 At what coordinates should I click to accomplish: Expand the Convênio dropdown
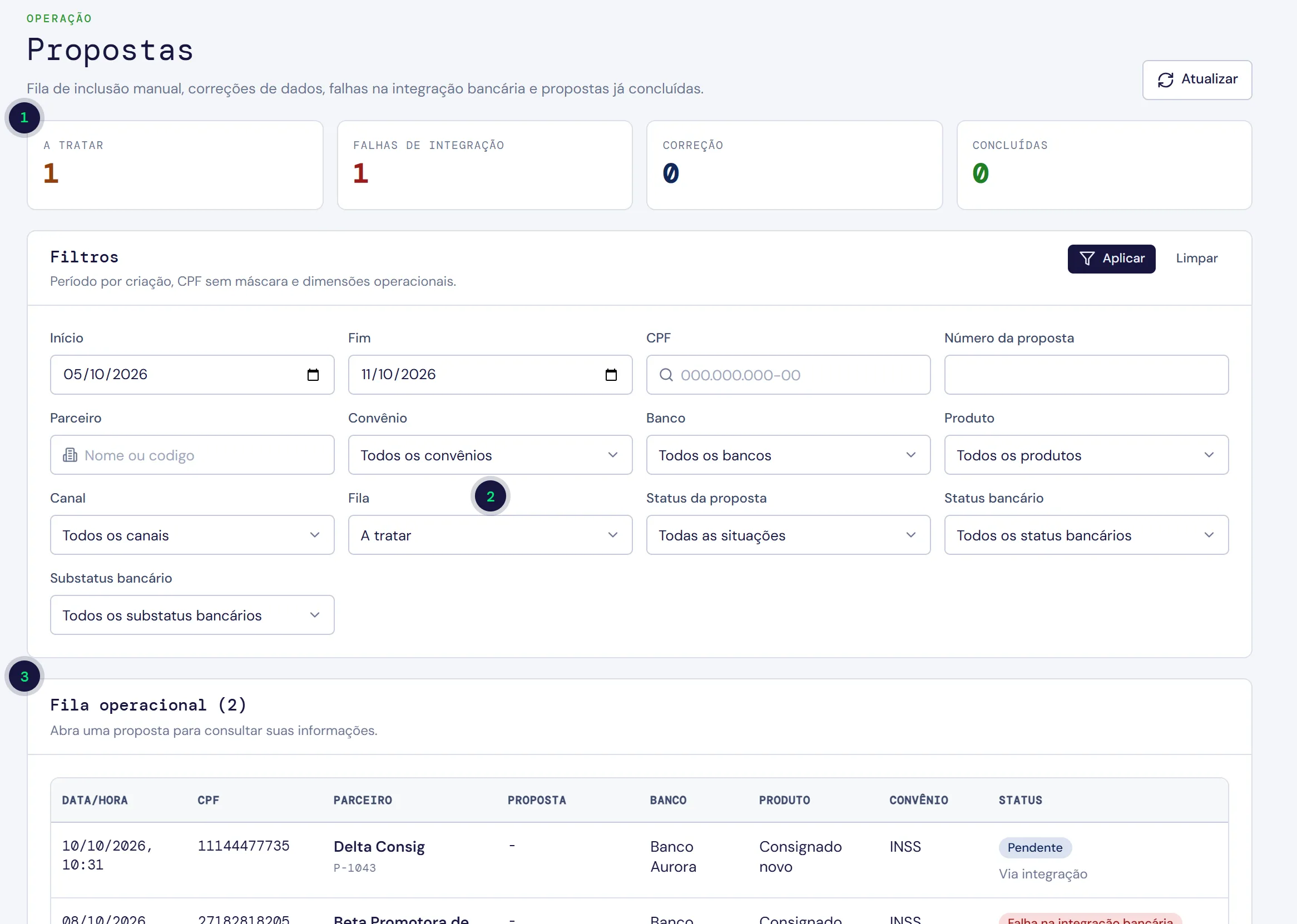[490, 455]
